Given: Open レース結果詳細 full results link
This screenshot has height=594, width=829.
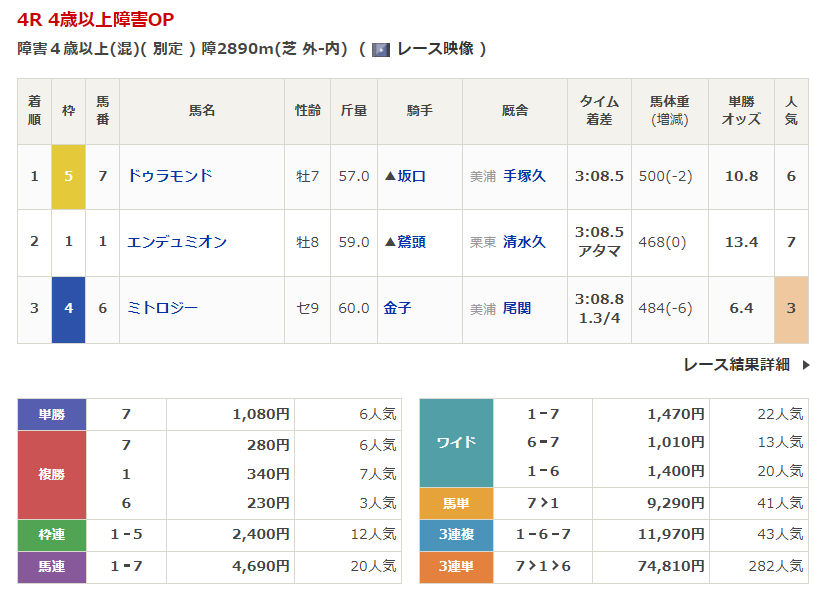Looking at the screenshot, I should 736,365.
